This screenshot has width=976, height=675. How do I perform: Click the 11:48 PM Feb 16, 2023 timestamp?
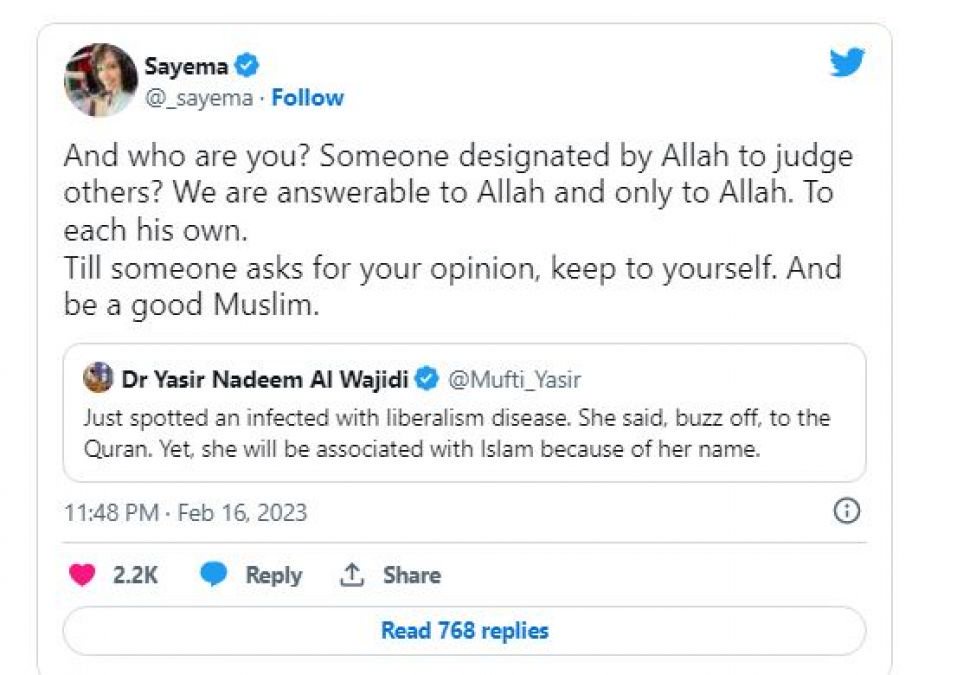(185, 513)
